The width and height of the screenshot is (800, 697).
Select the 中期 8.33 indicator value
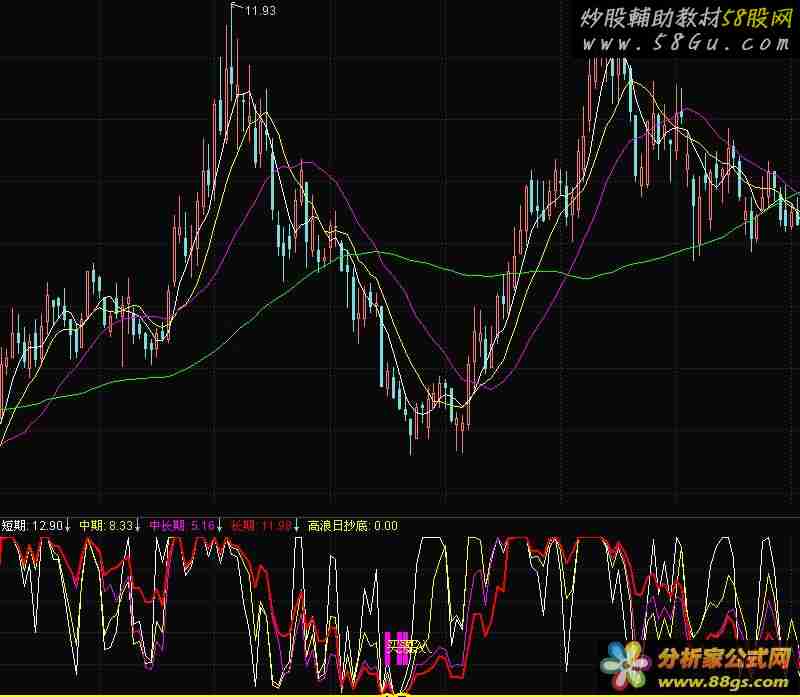coord(106,526)
